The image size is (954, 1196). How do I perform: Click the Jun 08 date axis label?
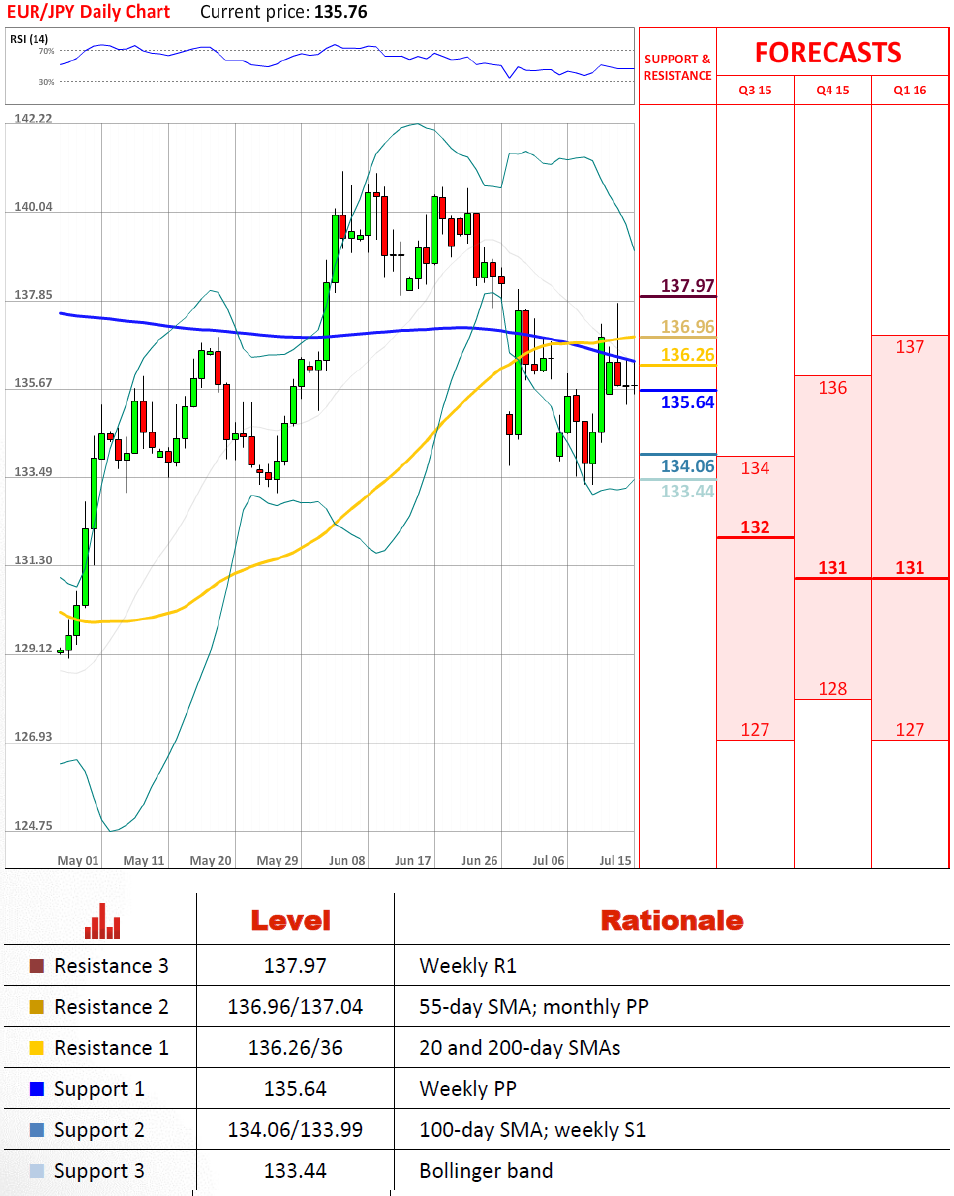coord(347,860)
